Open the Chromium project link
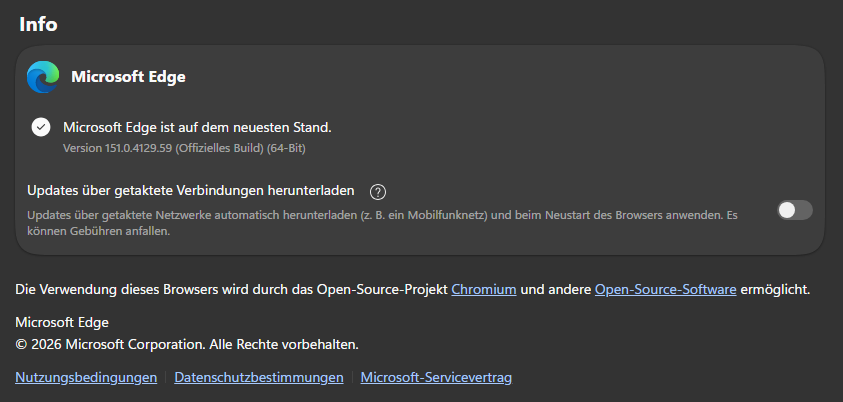 pos(484,290)
